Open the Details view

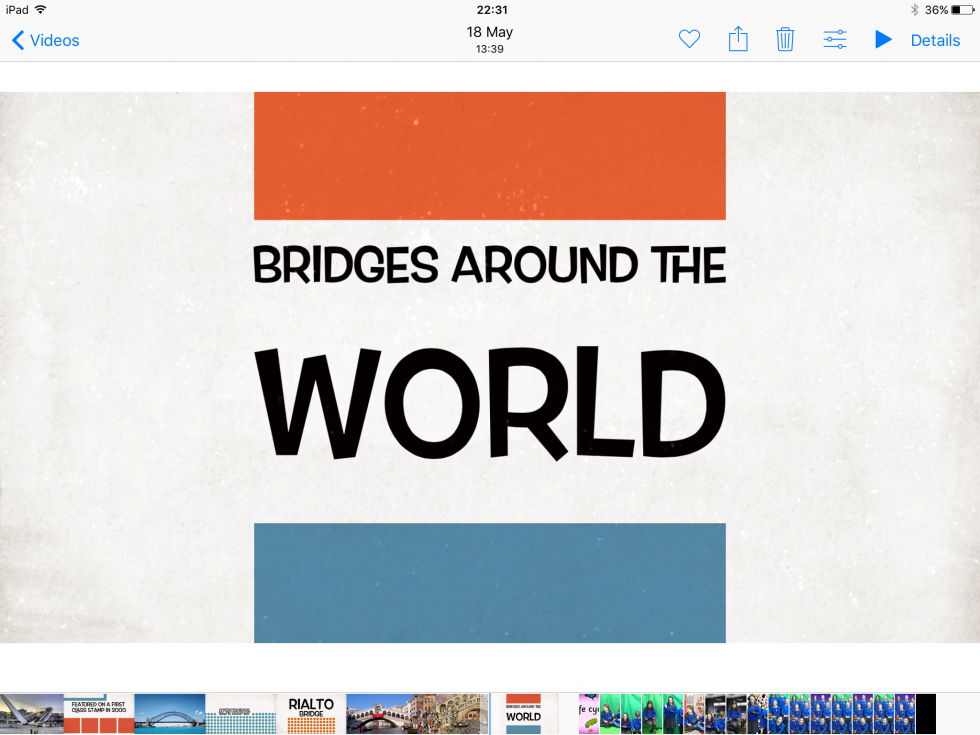tap(935, 41)
